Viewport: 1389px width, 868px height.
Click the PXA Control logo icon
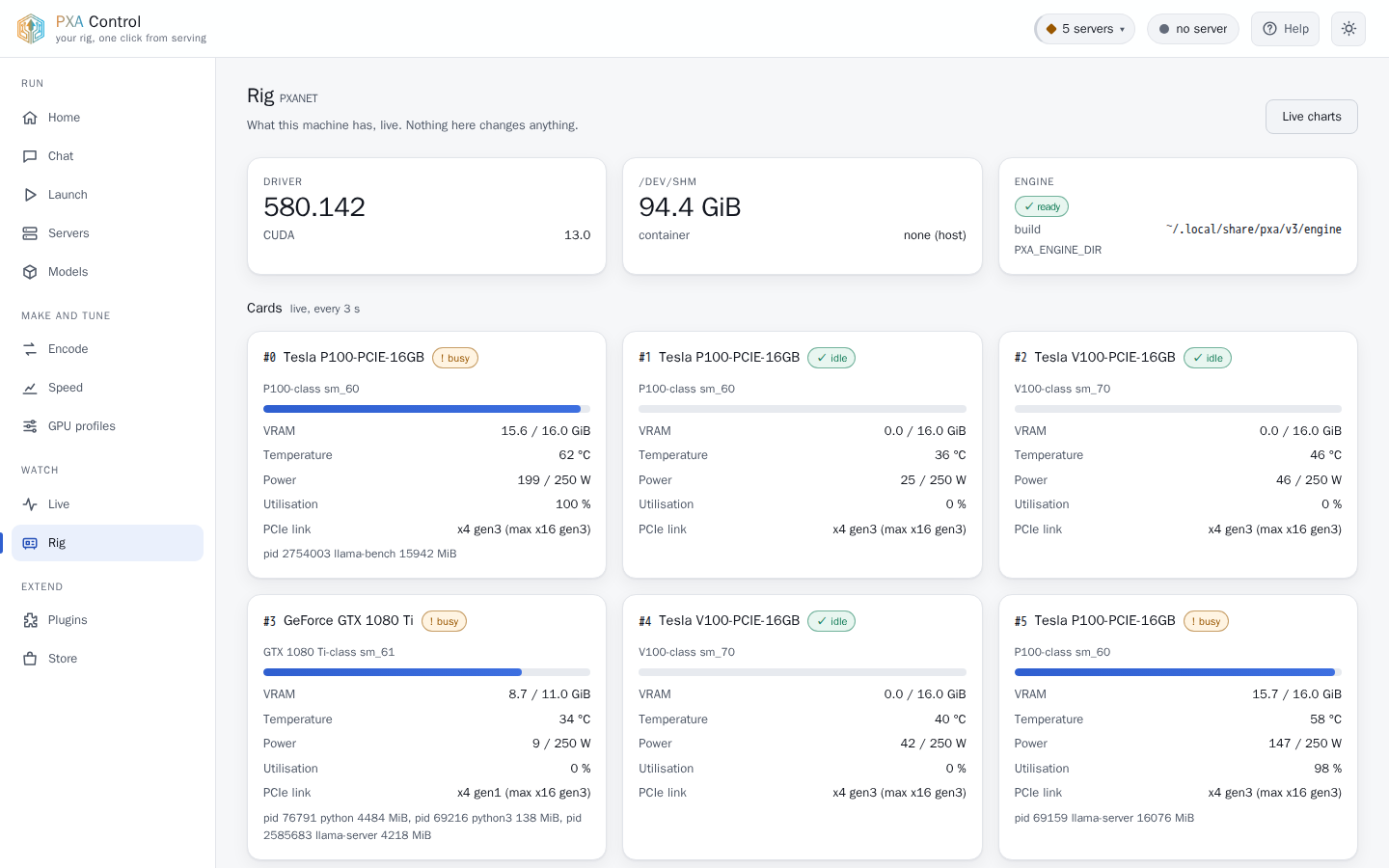[x=31, y=29]
